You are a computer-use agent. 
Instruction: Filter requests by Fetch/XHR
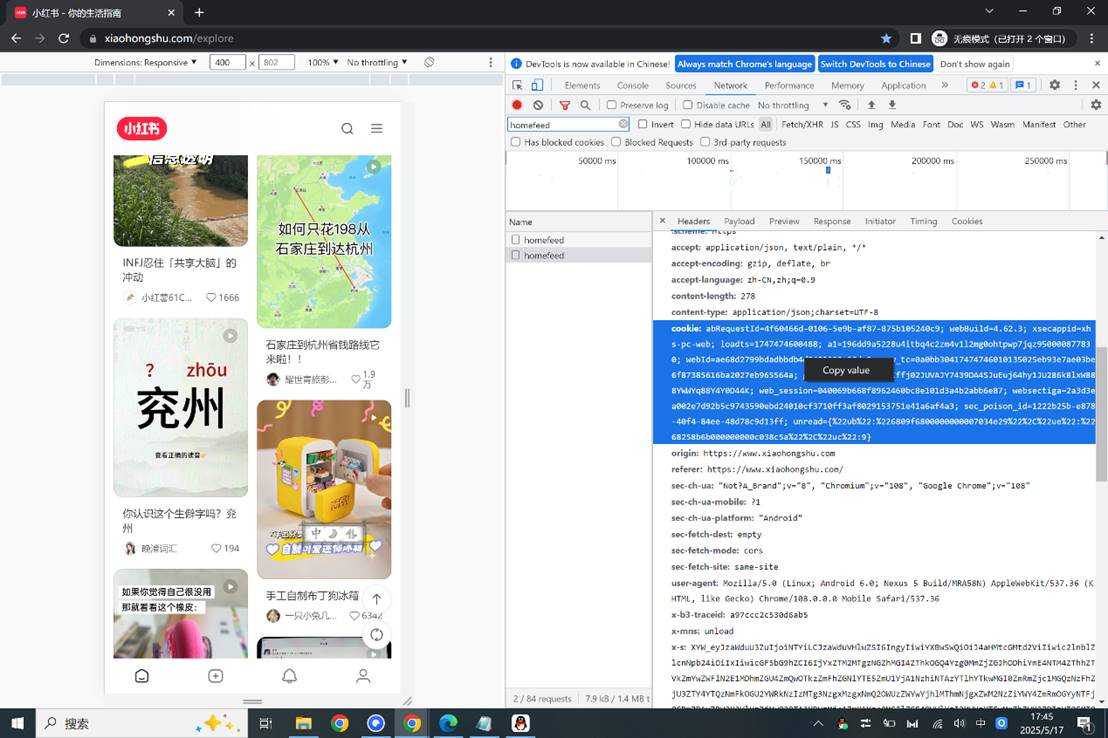pyautogui.click(x=802, y=124)
